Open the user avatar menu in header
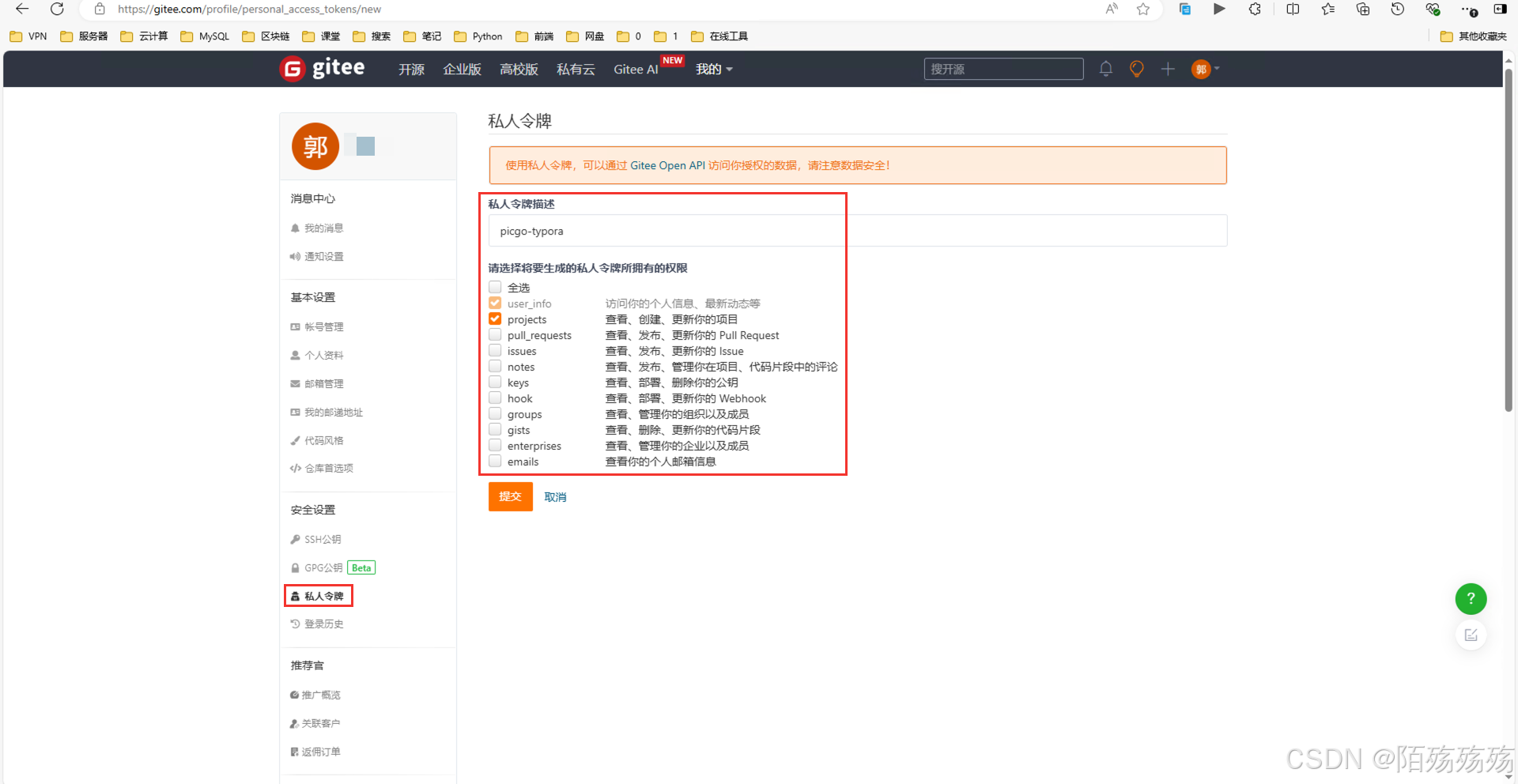 click(x=1205, y=70)
